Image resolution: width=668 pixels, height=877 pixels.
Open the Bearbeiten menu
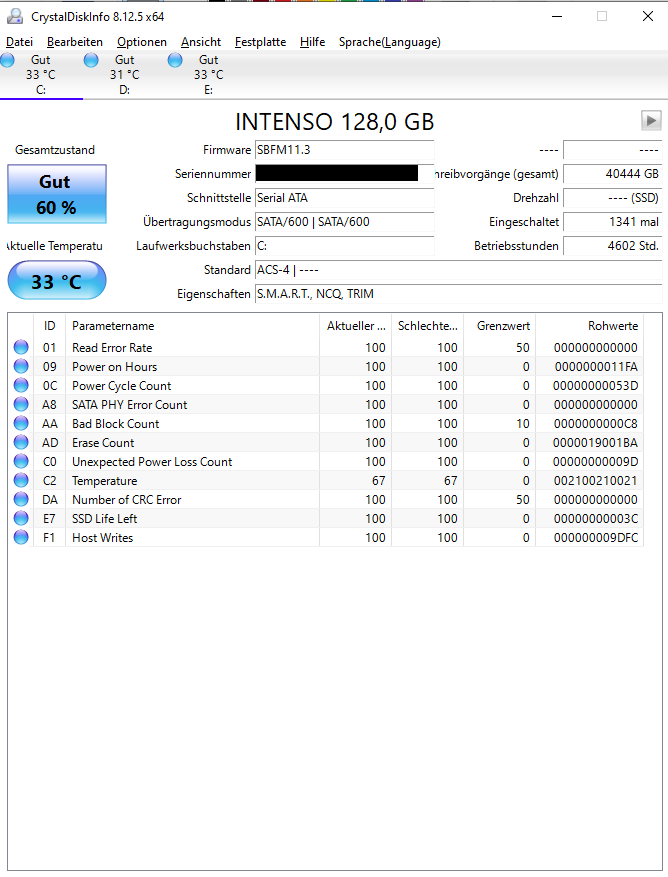[x=75, y=42]
